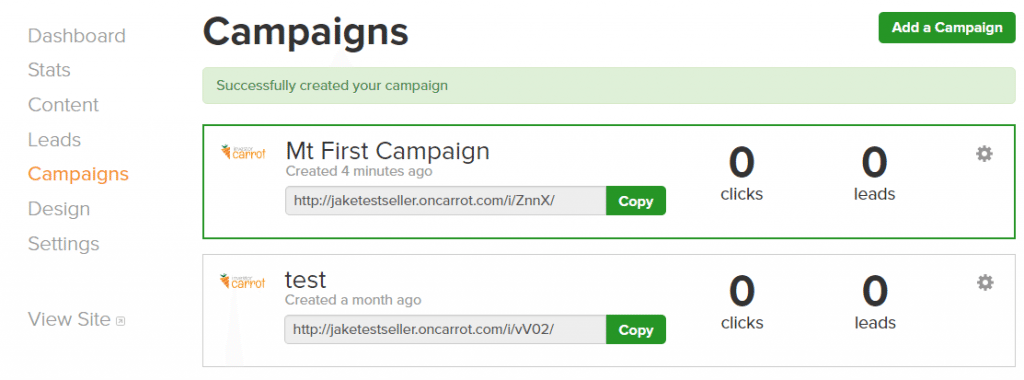Open the Design section
The width and height of the screenshot is (1024, 380).
pos(59,210)
